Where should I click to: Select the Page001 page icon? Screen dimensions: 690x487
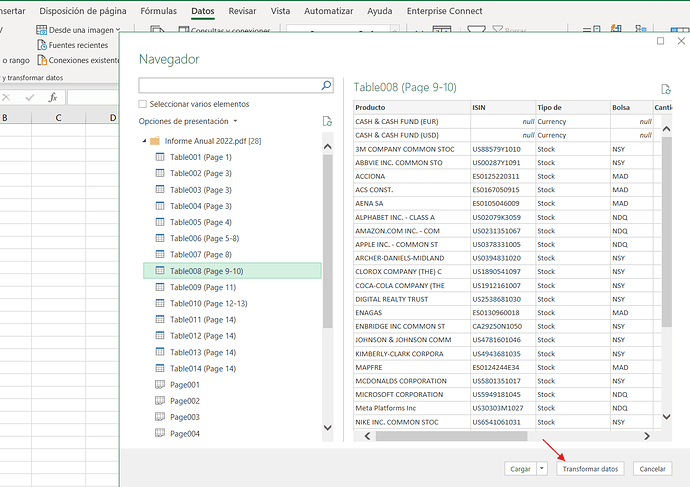click(x=160, y=385)
